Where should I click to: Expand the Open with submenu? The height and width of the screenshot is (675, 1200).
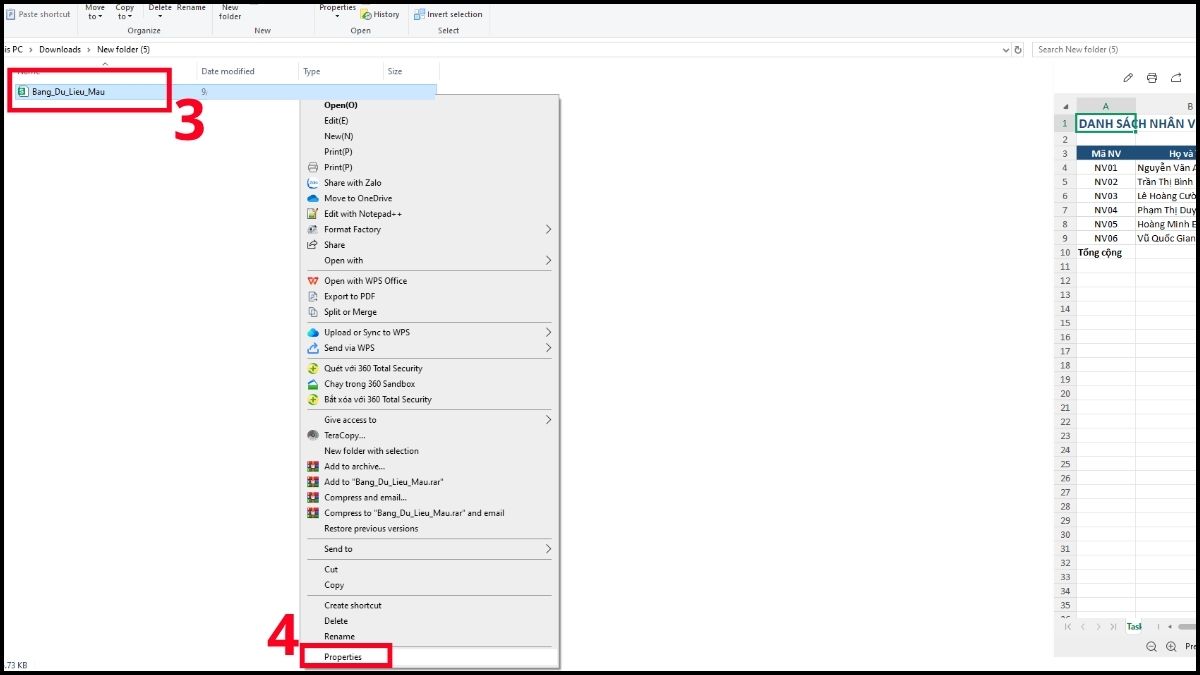pyautogui.click(x=430, y=260)
